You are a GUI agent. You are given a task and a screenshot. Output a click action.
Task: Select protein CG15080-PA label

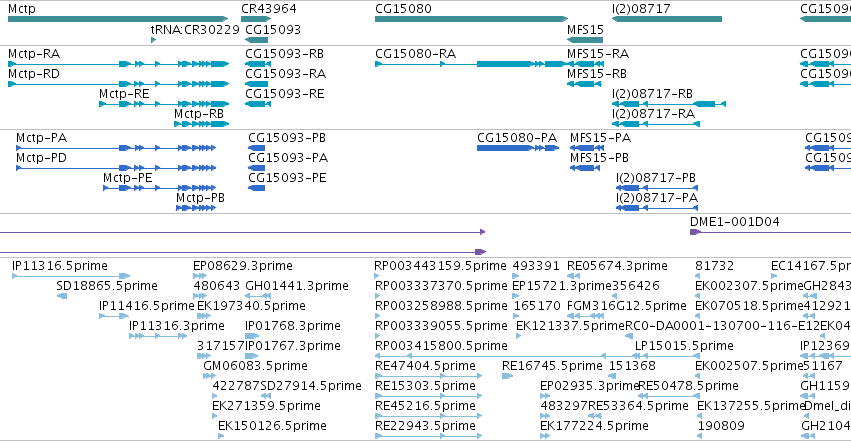click(x=517, y=138)
